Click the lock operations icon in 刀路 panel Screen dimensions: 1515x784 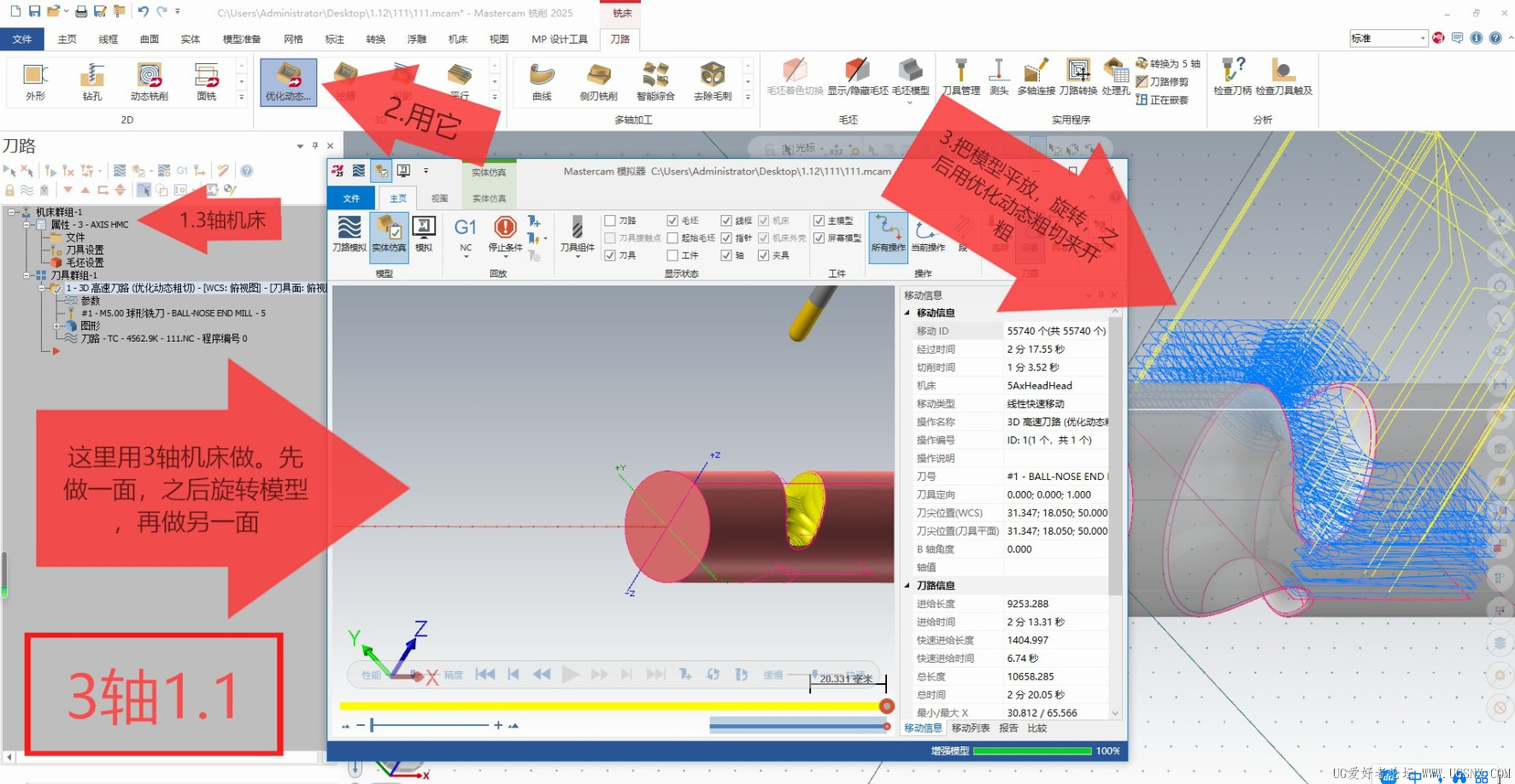(x=9, y=190)
